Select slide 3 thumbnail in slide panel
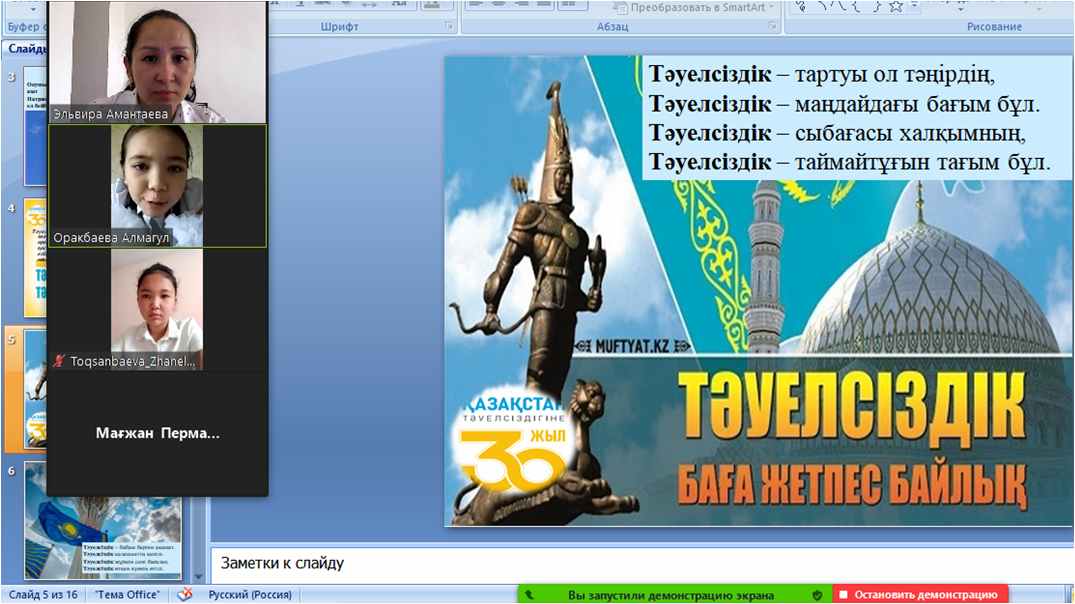This screenshot has height=604, width=1075. tap(36, 125)
